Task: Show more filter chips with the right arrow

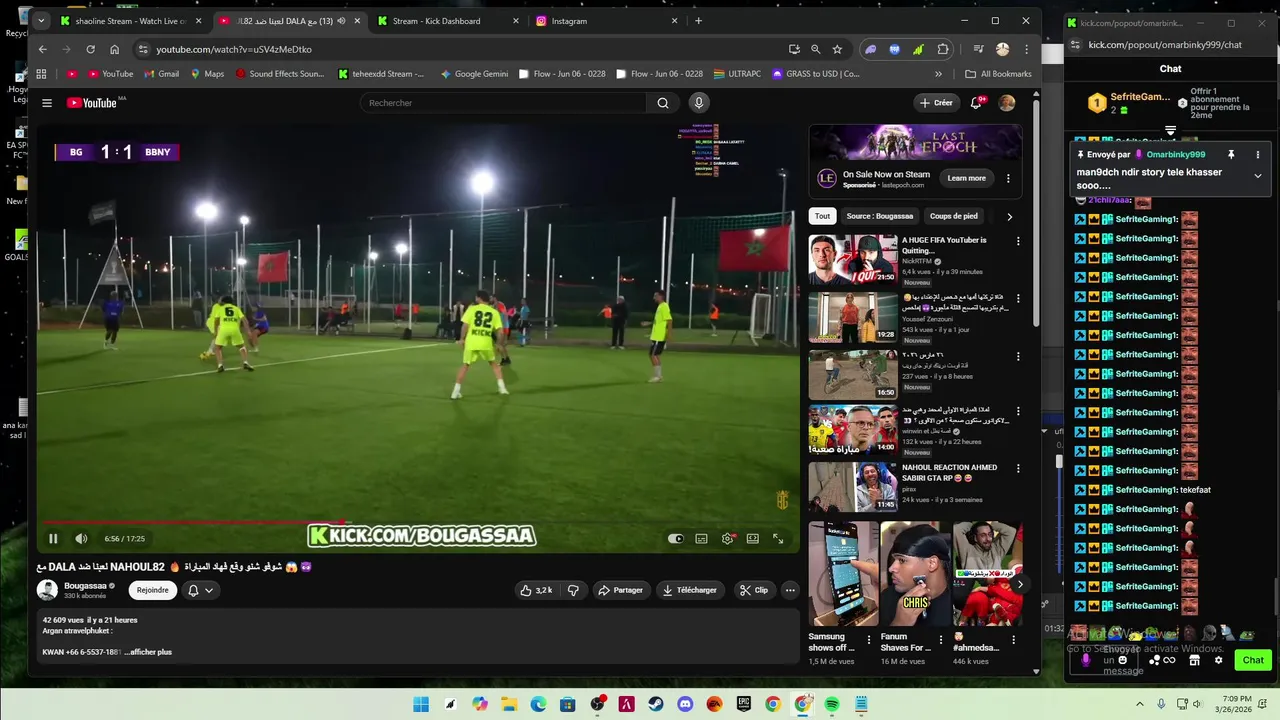Action: 1009,216
